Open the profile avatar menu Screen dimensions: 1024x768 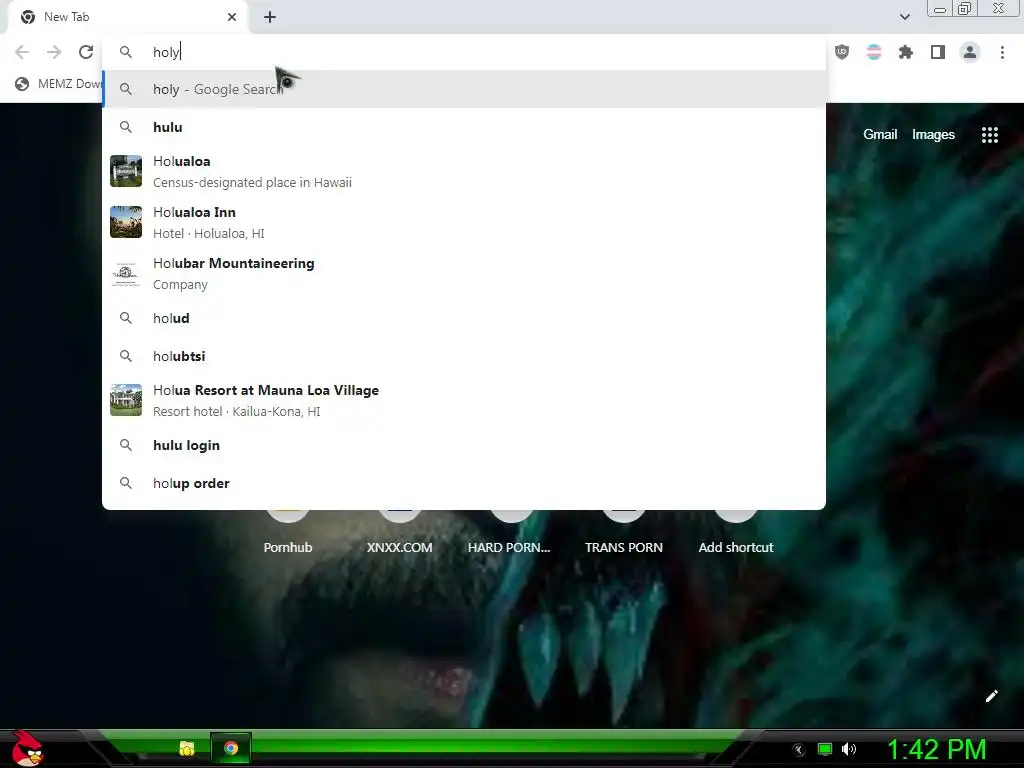970,52
